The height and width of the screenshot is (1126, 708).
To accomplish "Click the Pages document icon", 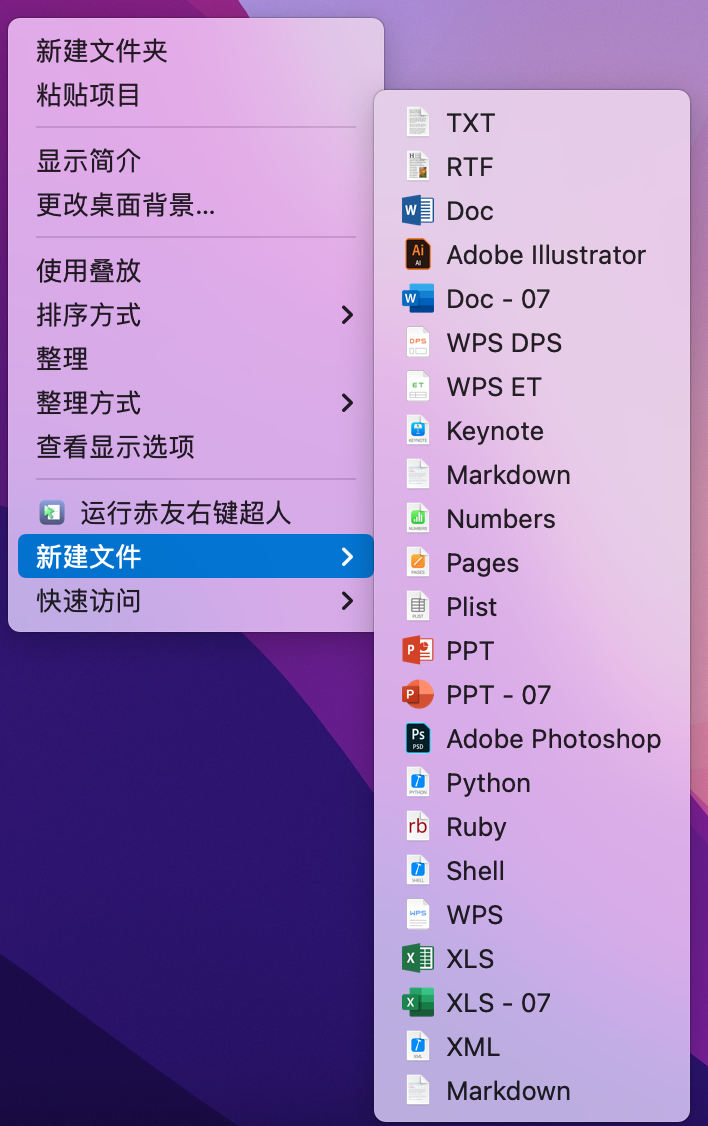I will [x=418, y=563].
